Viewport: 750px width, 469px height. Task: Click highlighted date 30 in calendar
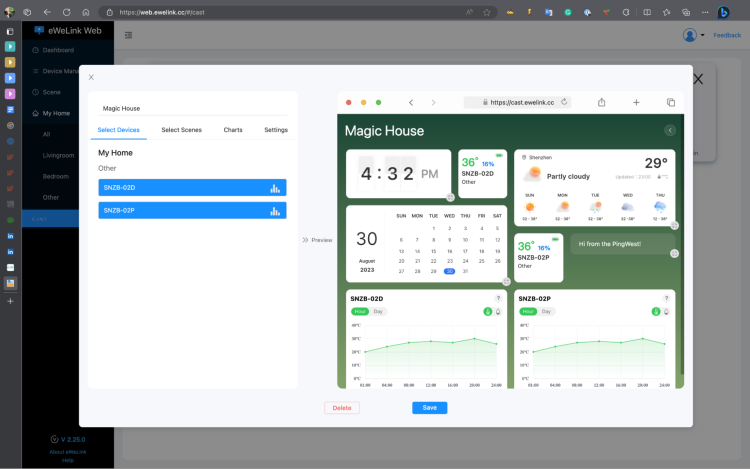(450, 271)
